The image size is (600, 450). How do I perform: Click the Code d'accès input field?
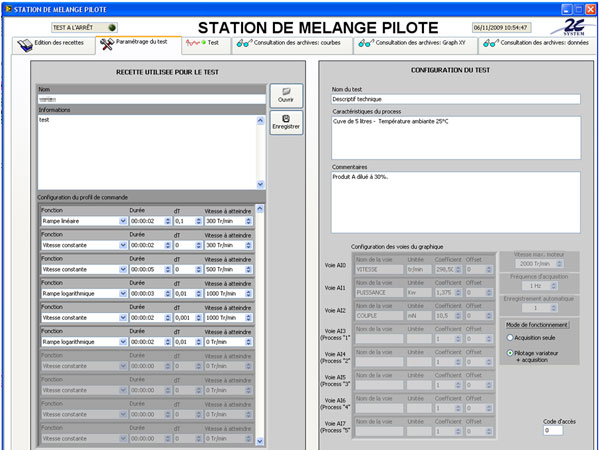pos(553,431)
